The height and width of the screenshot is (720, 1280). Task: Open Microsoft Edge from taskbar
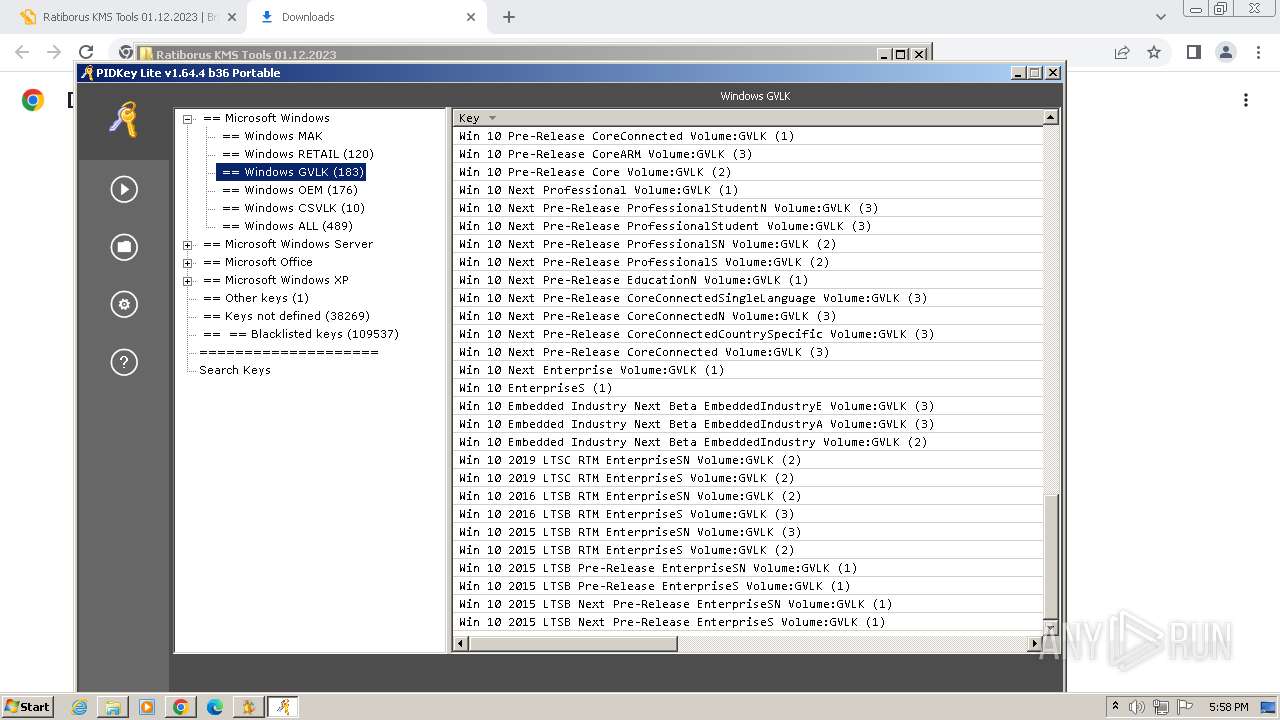[215, 707]
